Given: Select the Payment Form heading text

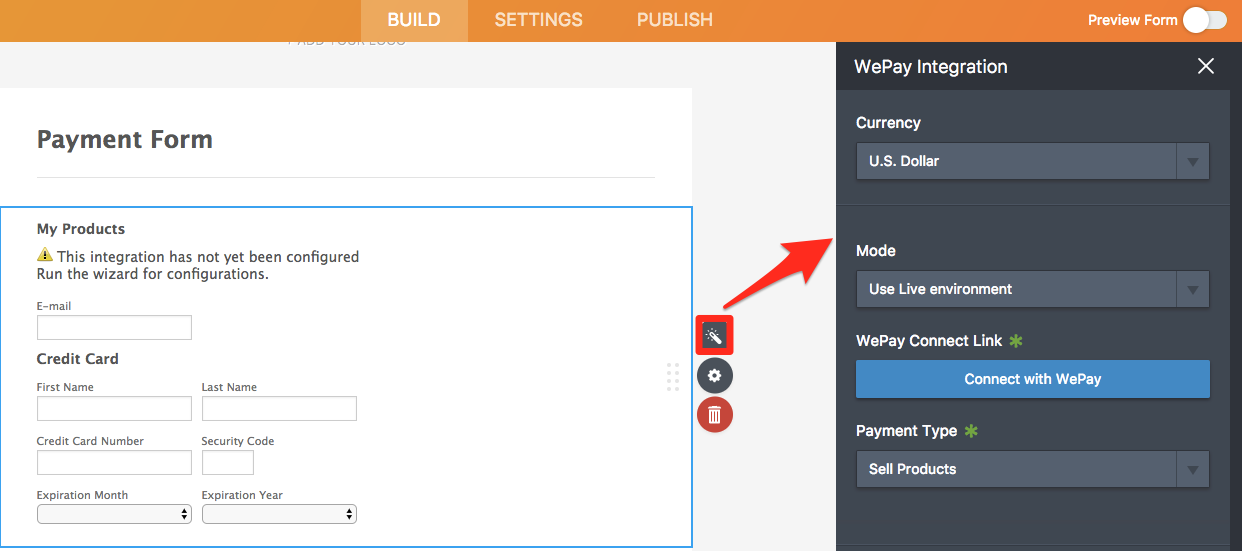Looking at the screenshot, I should 125,139.
